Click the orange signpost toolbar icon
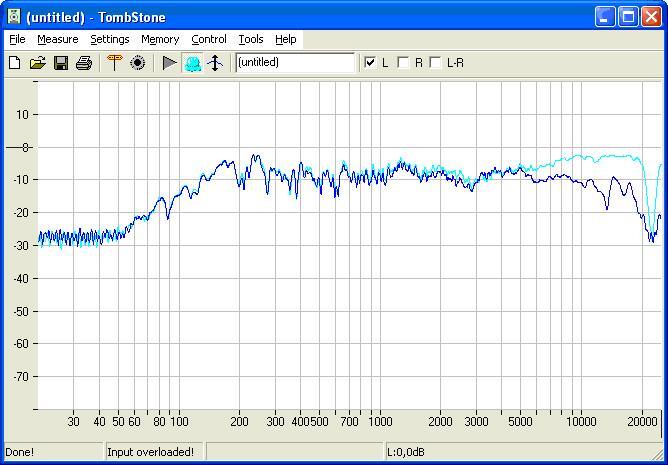The image size is (668, 465). [114, 63]
